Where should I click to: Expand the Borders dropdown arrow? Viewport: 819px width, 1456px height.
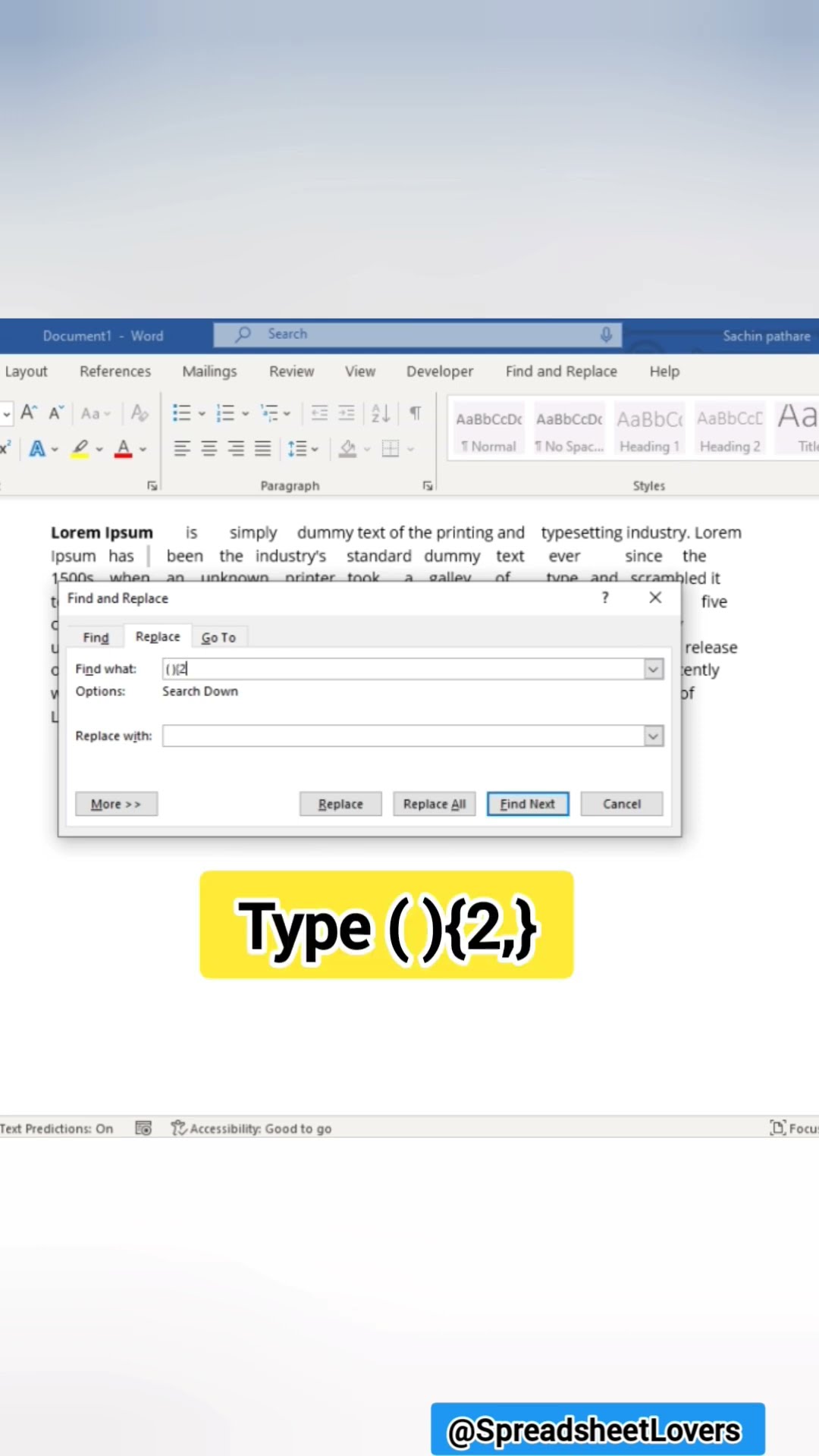click(x=410, y=450)
